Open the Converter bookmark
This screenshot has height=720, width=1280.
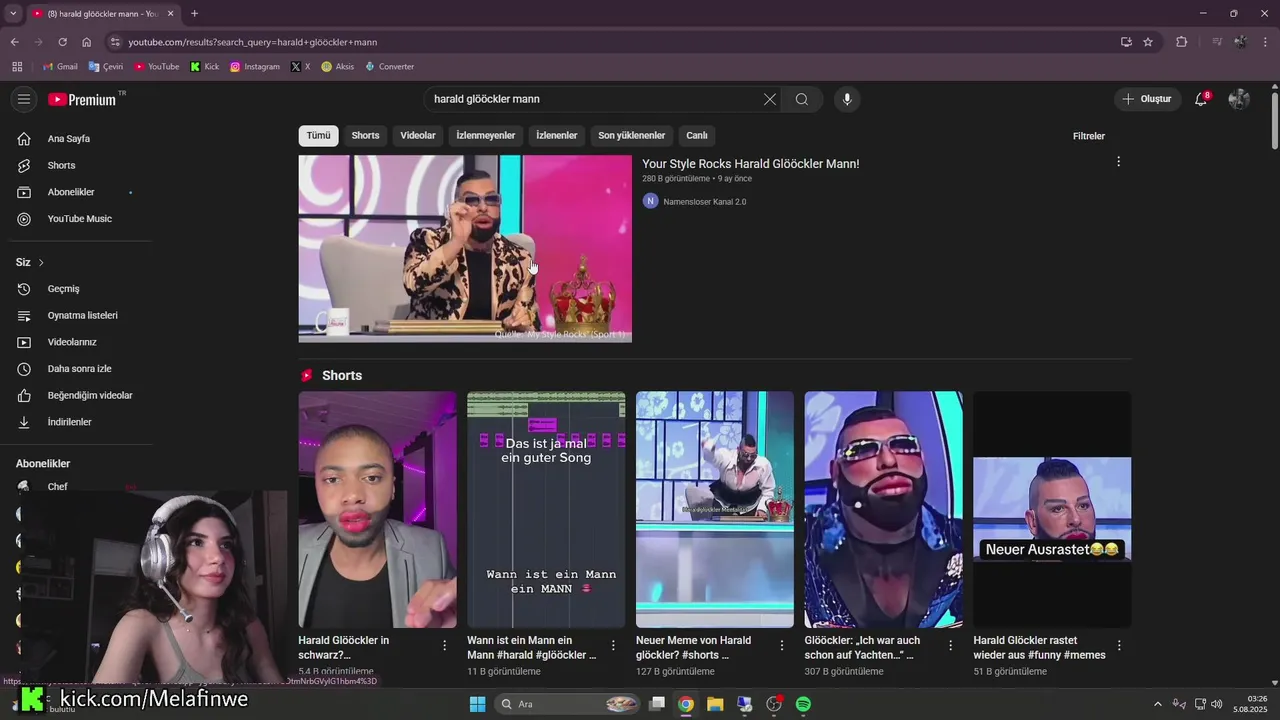(x=390, y=67)
